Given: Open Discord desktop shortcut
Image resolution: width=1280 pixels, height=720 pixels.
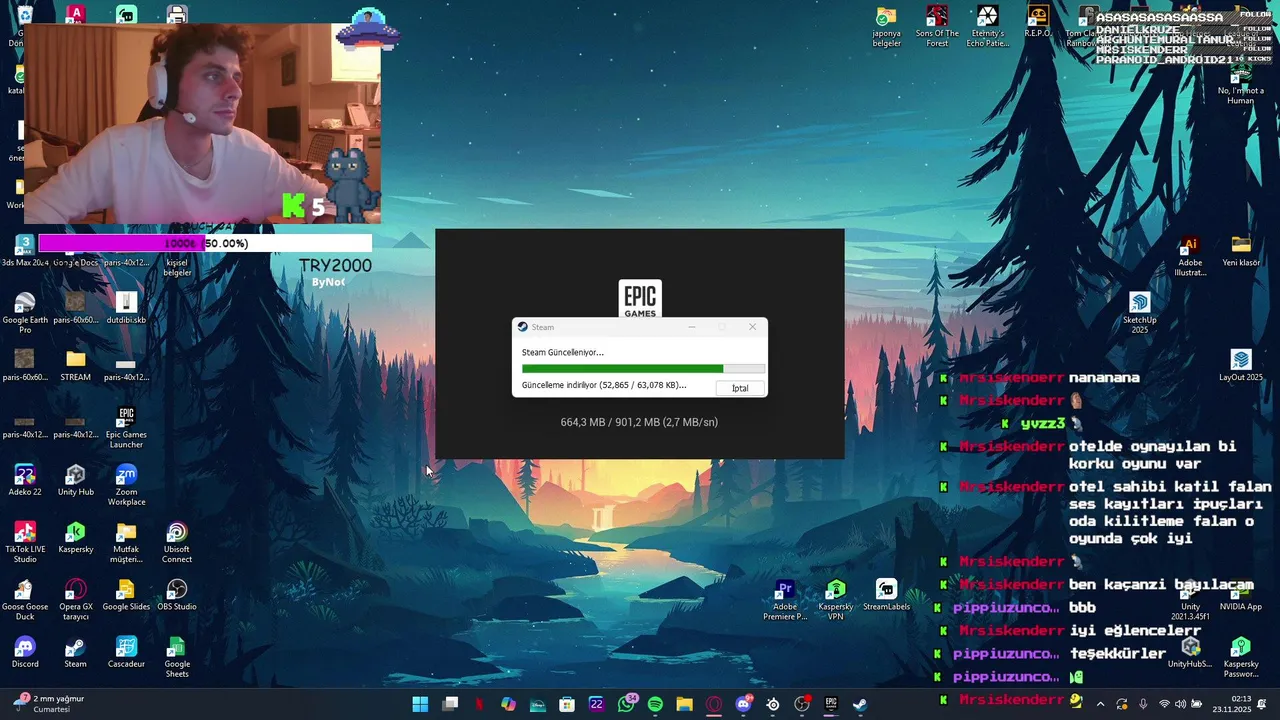Looking at the screenshot, I should click(x=25, y=652).
